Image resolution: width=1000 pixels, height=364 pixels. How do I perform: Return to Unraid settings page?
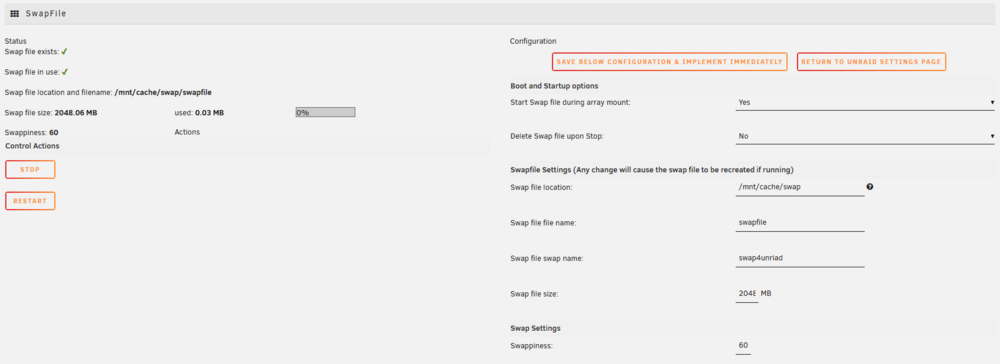(x=871, y=62)
